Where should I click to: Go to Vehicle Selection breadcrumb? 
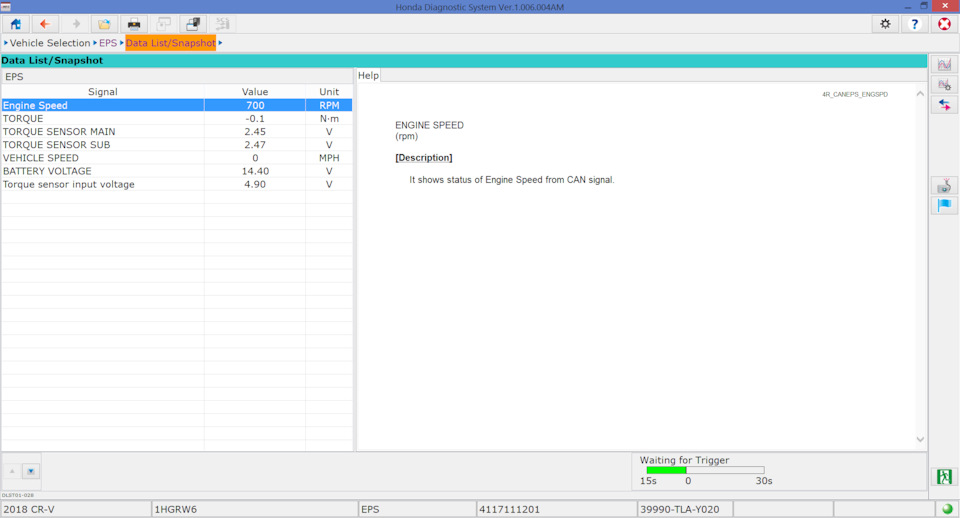[50, 43]
